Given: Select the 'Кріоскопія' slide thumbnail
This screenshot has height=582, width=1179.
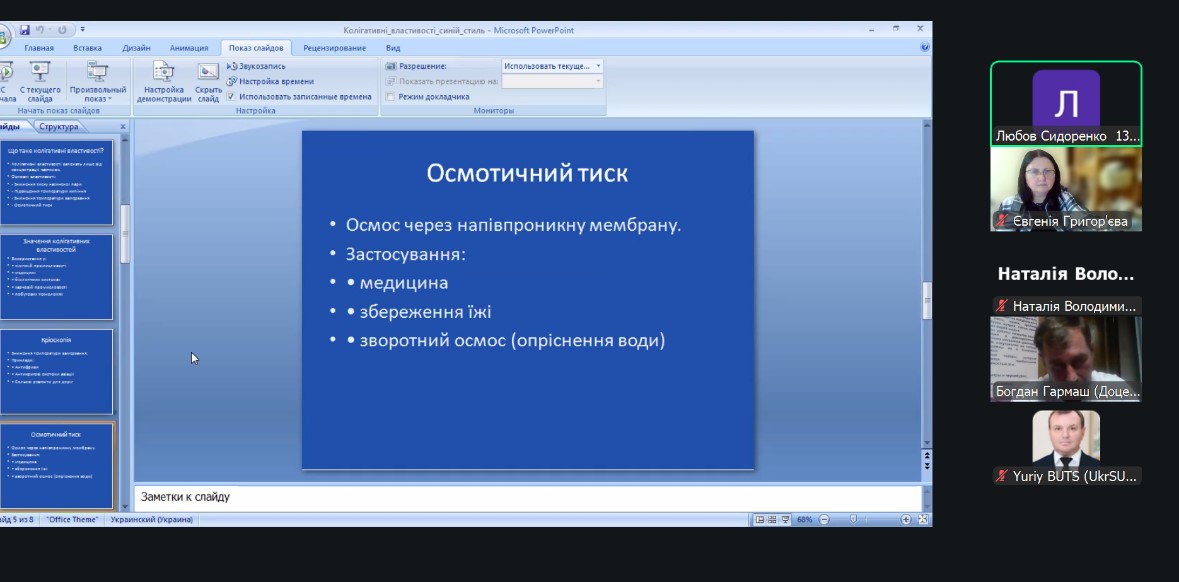Looking at the screenshot, I should coord(57,372).
